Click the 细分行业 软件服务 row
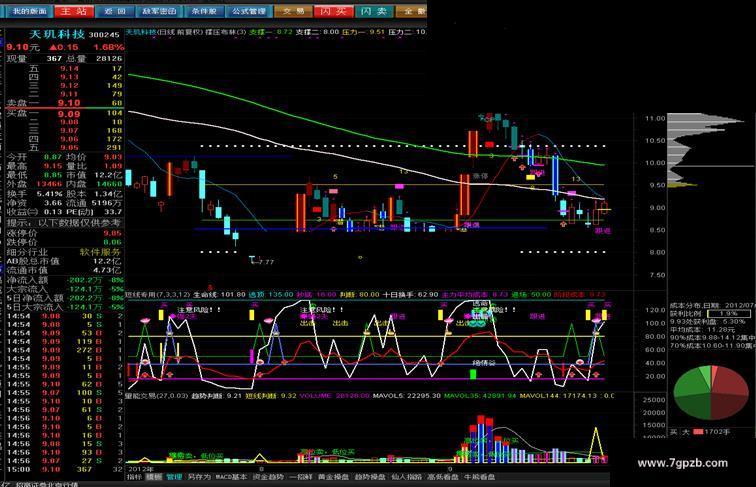The image size is (756, 487). click(x=64, y=252)
